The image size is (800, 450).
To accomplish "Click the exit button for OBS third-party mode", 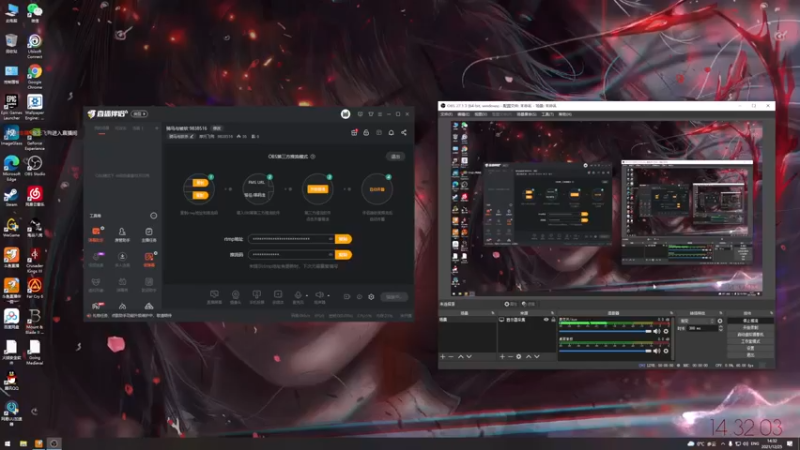I will tap(395, 157).
